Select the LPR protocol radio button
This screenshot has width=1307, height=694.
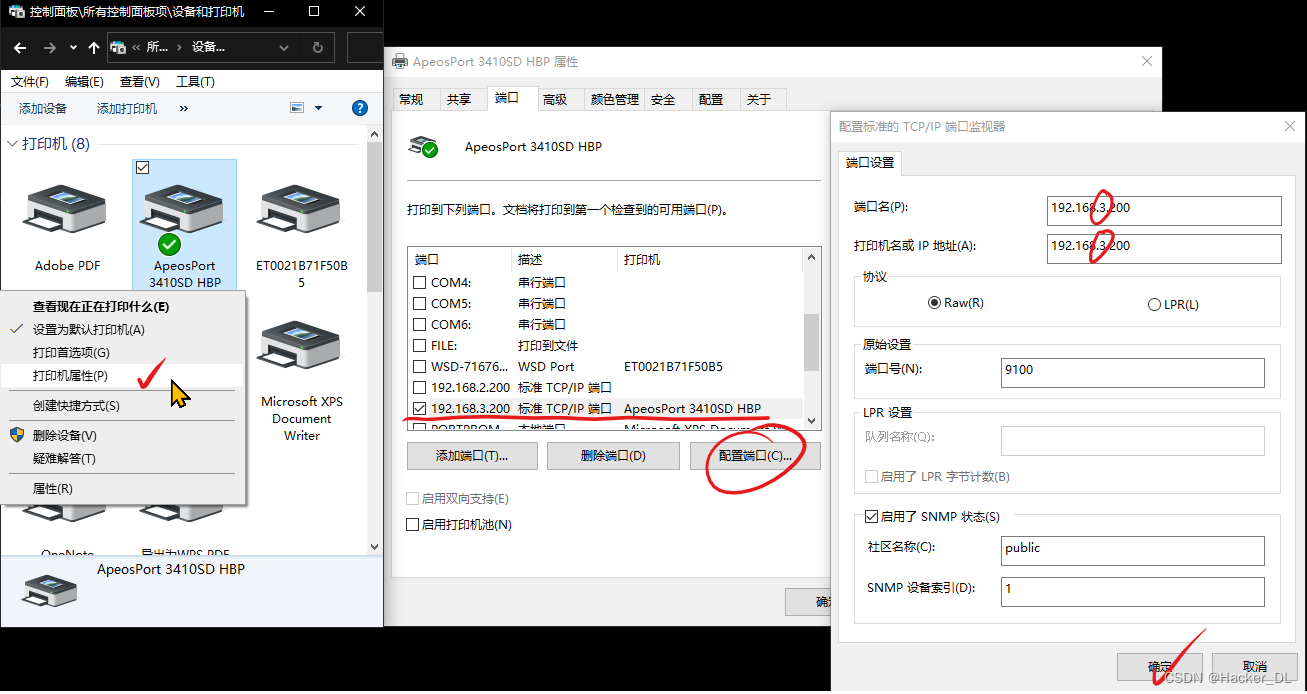1155,304
